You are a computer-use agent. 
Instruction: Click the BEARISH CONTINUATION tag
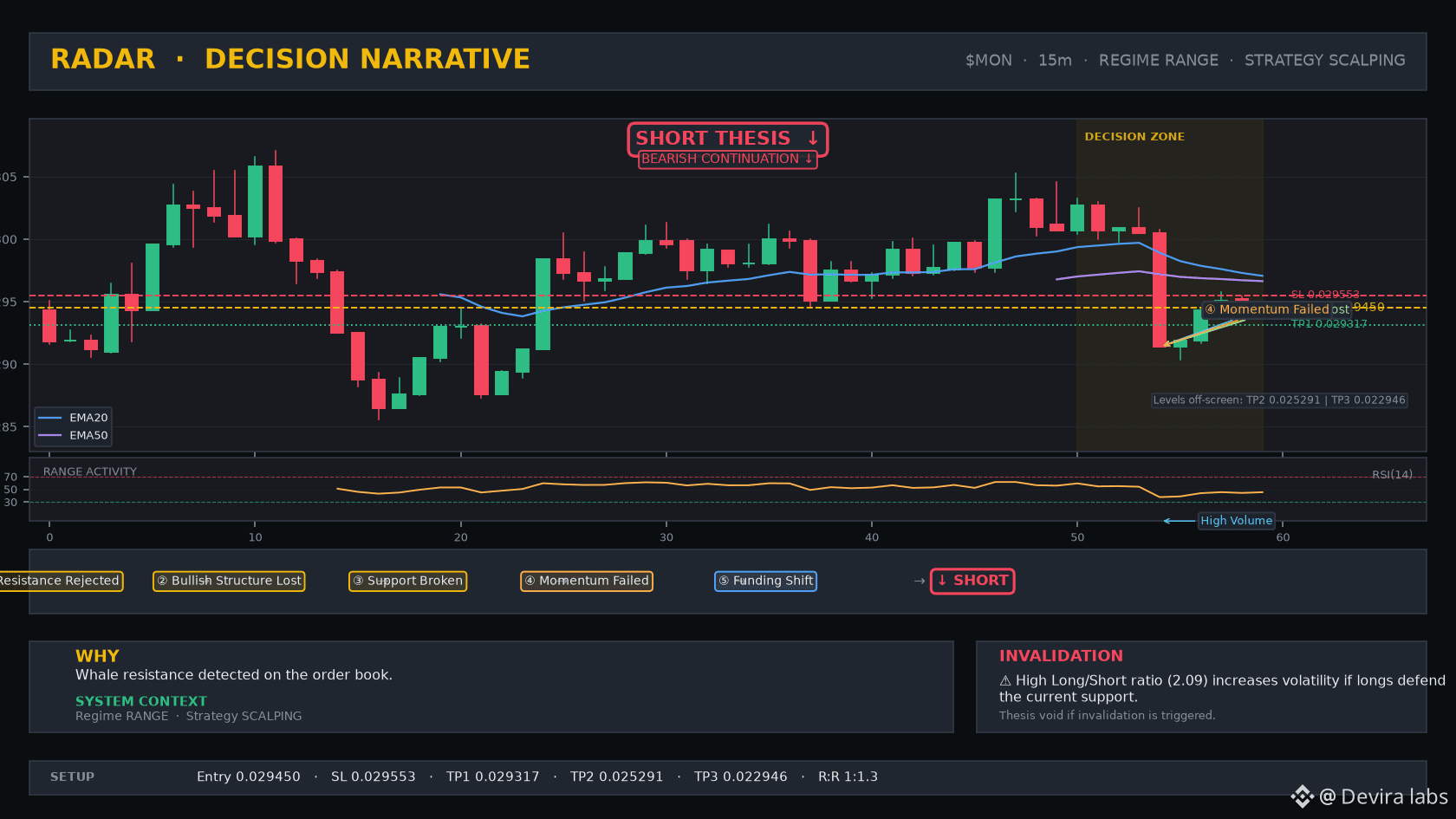[727, 159]
